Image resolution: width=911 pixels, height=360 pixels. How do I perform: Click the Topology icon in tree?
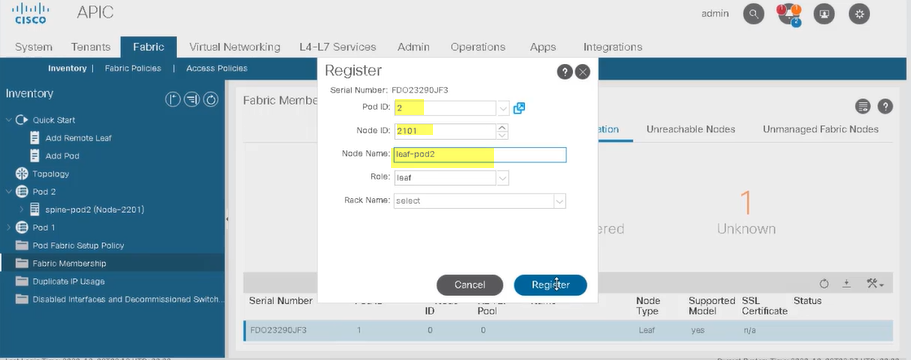pos(21,174)
